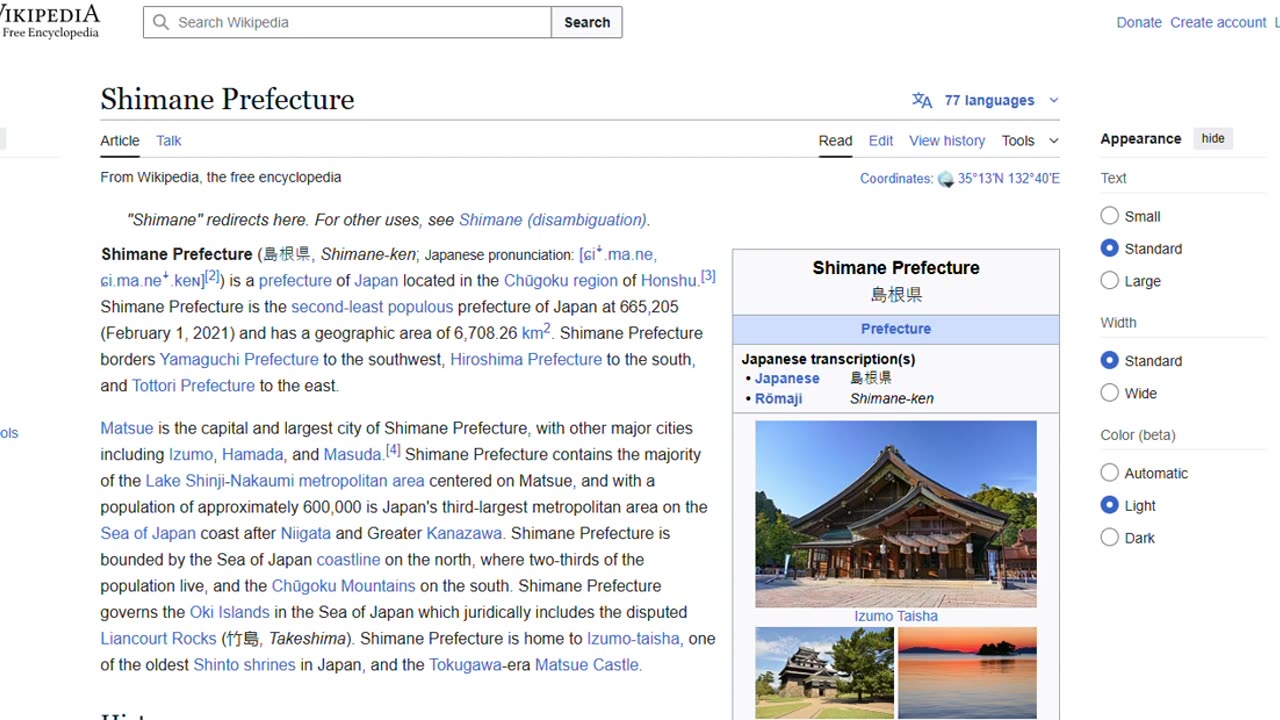
Task: Open the sunset lake thumbnail image
Action: [x=967, y=673]
